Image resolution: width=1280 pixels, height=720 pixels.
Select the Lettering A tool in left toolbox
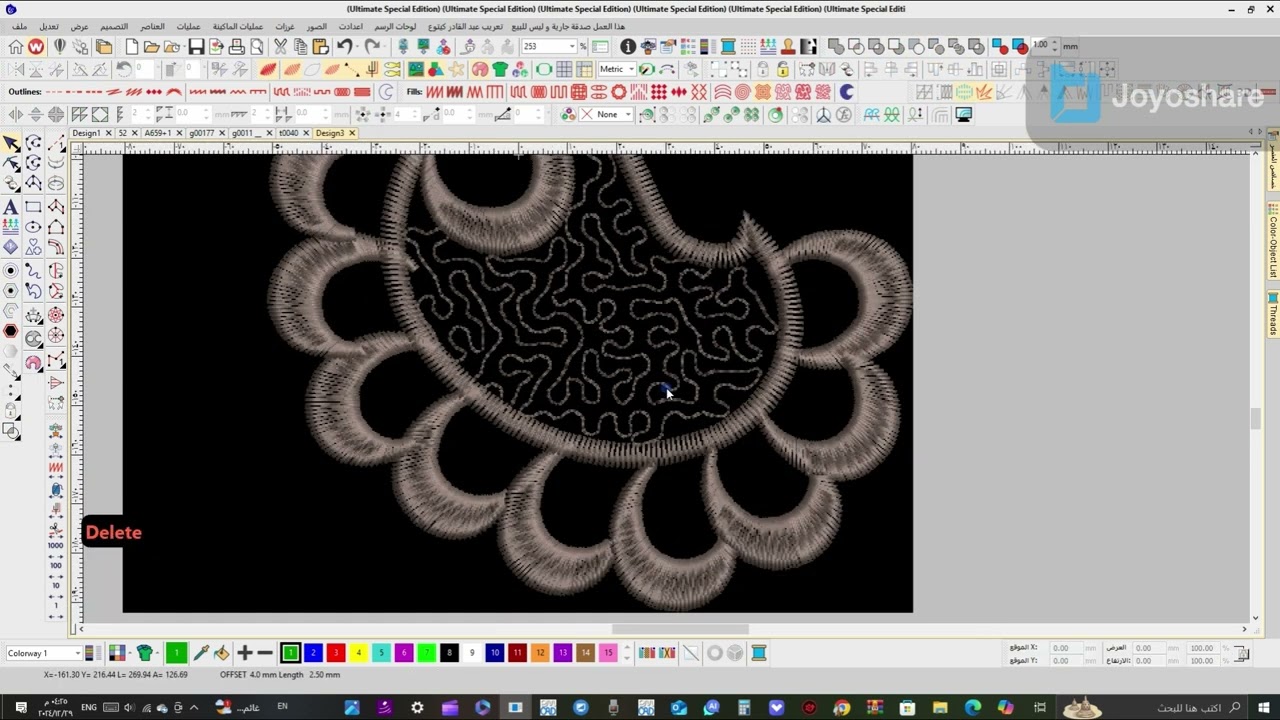pos(11,207)
